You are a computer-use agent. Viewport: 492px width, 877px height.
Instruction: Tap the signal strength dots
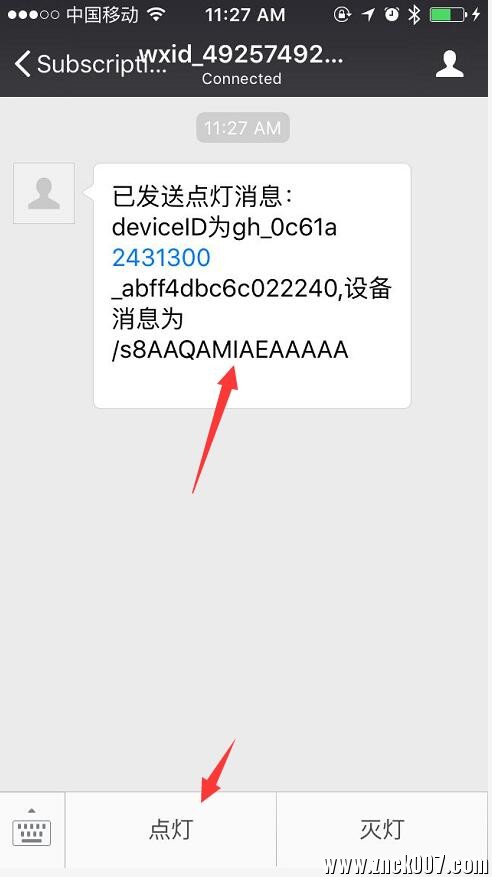[x=34, y=15]
